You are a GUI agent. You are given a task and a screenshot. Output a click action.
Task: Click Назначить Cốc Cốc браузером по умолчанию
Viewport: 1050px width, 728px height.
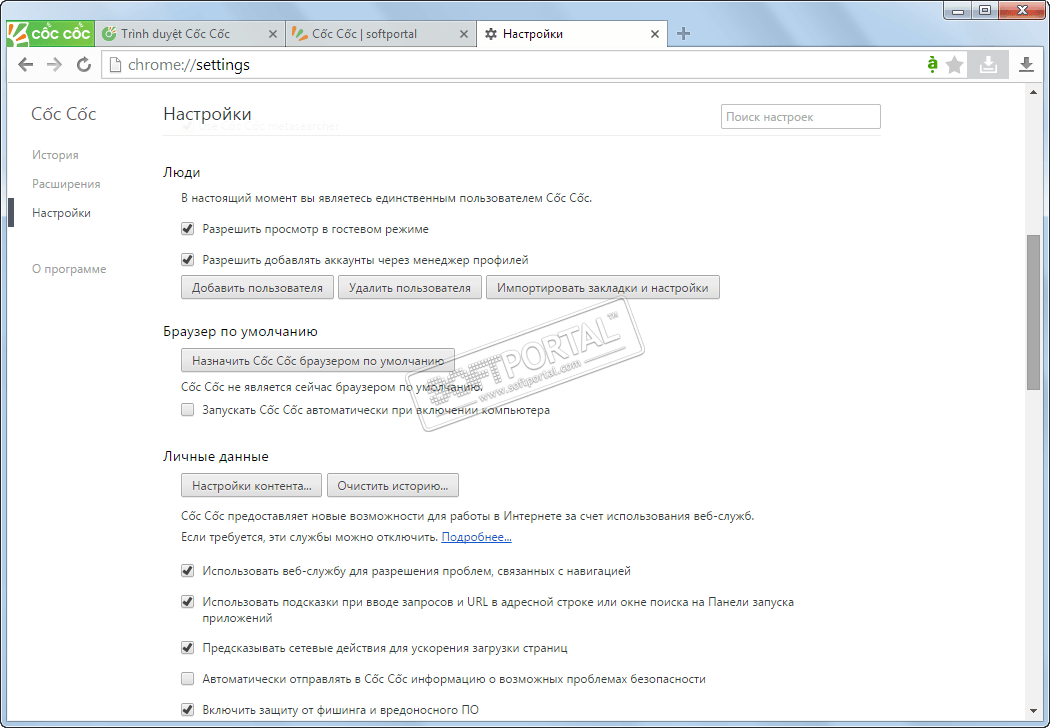318,360
